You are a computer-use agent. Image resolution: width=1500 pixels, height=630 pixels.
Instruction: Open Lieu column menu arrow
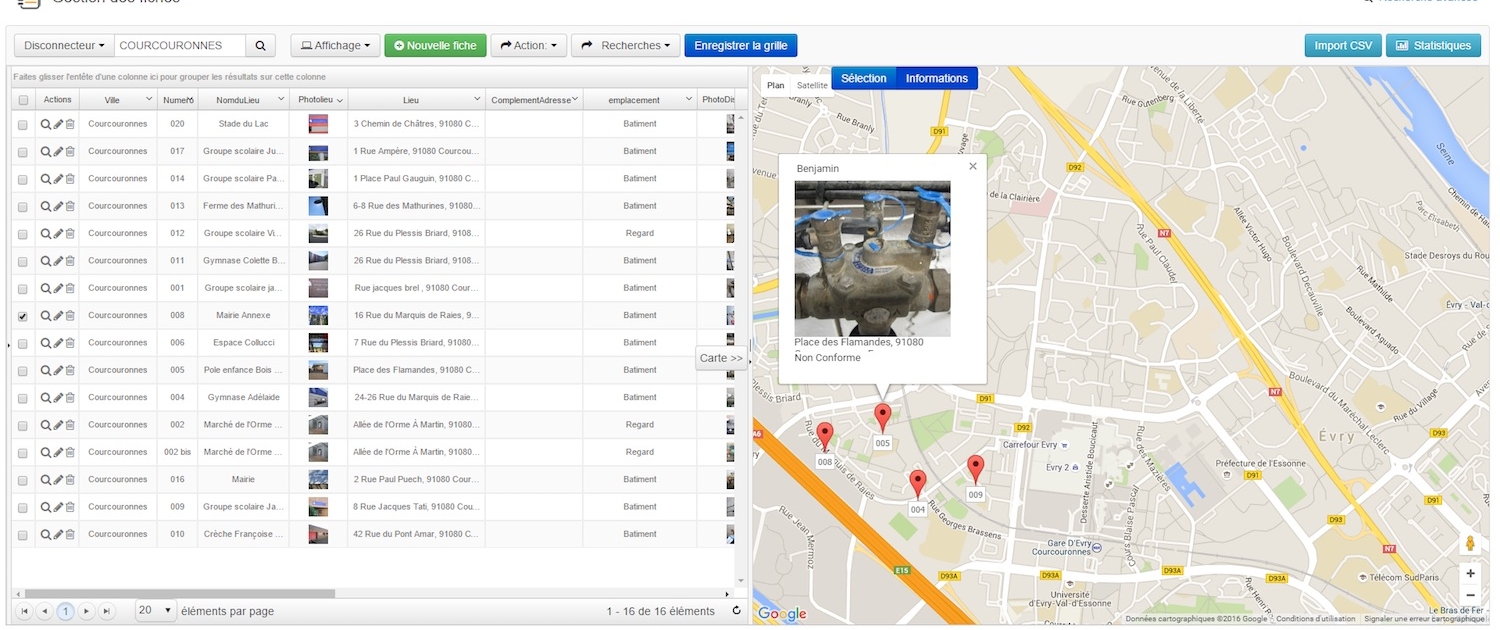[x=477, y=99]
